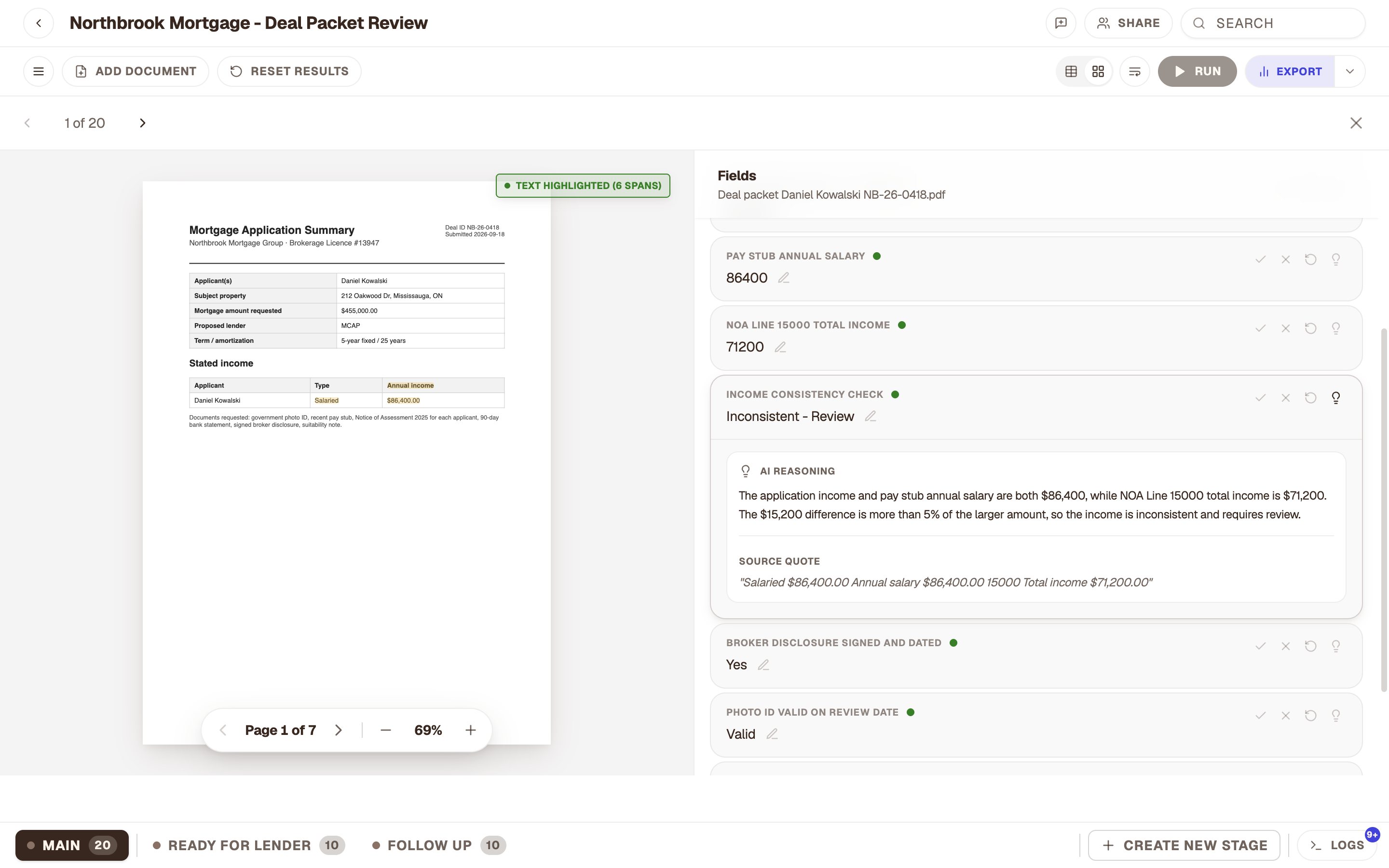Go to next document of 20
Viewport: 1389px width, 868px height.
click(142, 123)
